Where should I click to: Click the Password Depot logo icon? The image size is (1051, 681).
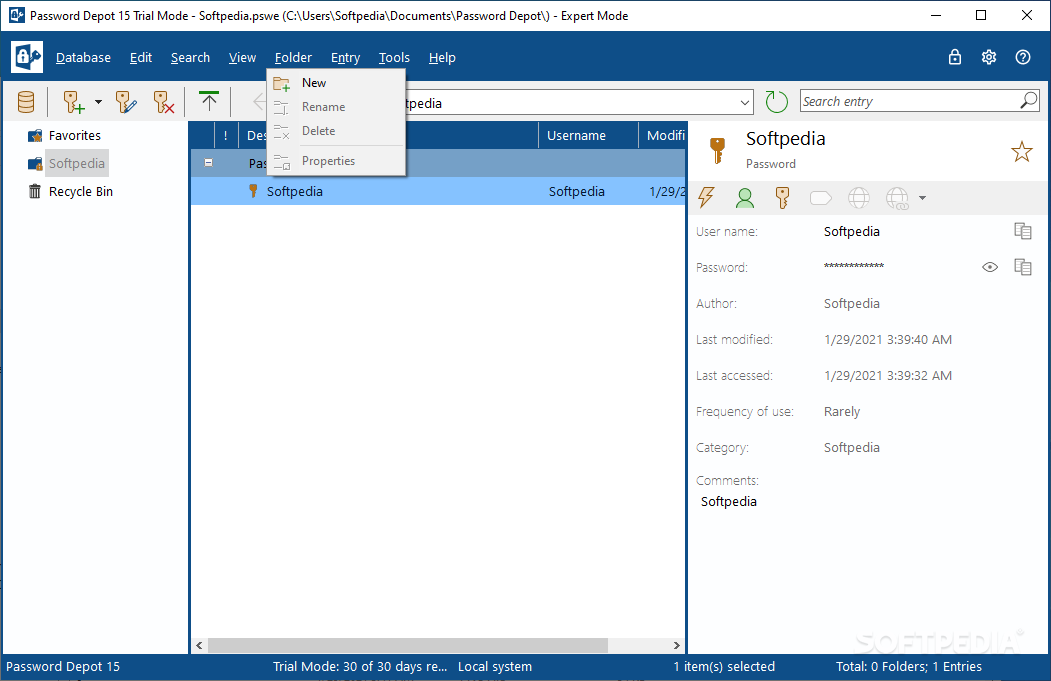(27, 57)
